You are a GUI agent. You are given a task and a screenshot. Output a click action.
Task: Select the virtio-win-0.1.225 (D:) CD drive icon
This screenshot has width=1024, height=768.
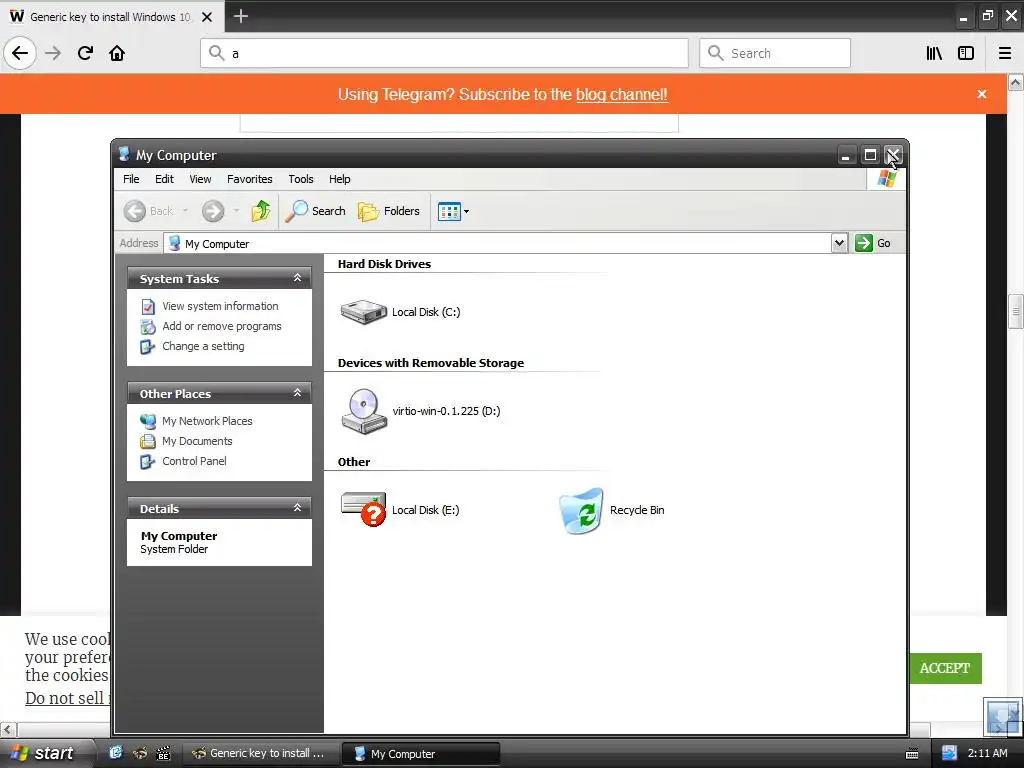click(x=364, y=411)
